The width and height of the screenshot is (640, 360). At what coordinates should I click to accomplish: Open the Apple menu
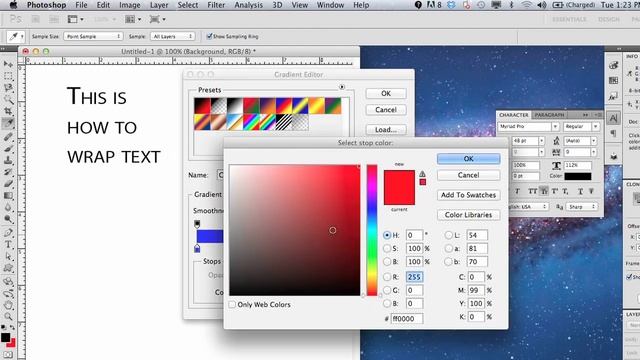[13, 5]
